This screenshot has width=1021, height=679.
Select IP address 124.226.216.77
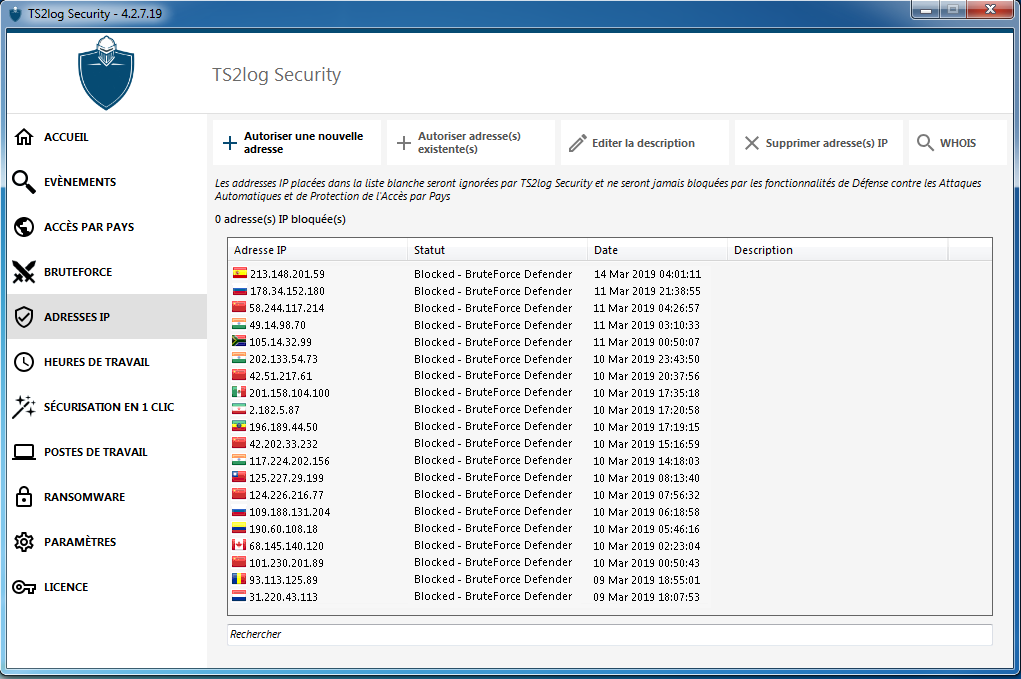click(287, 495)
